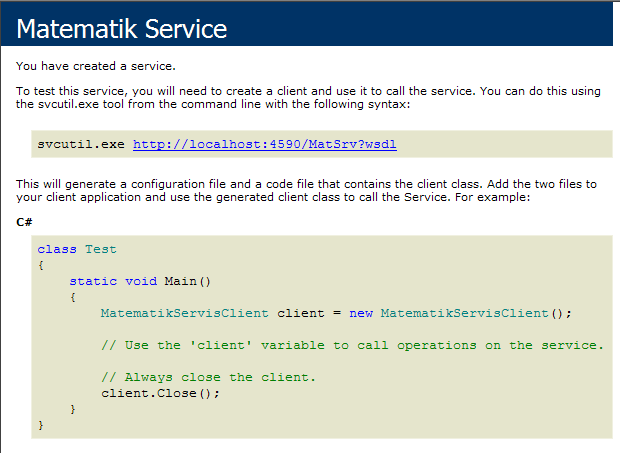
Task: Click the 'client' variable name in the declaration
Action: (301, 313)
